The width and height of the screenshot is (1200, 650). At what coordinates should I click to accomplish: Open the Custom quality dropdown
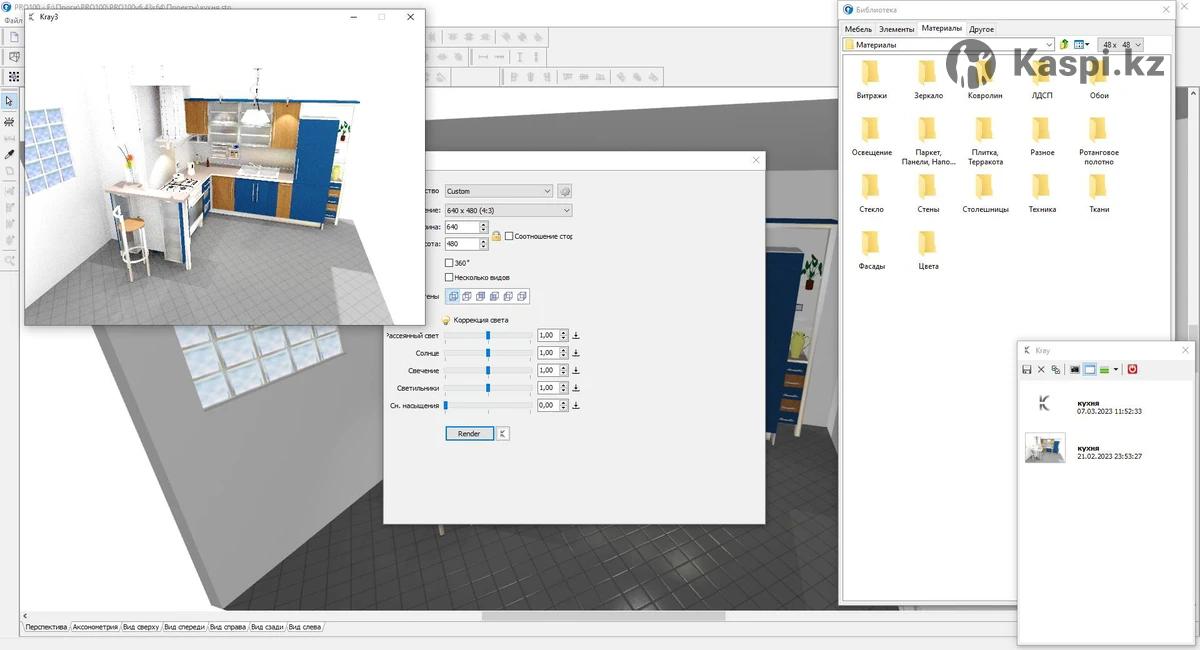coord(498,191)
